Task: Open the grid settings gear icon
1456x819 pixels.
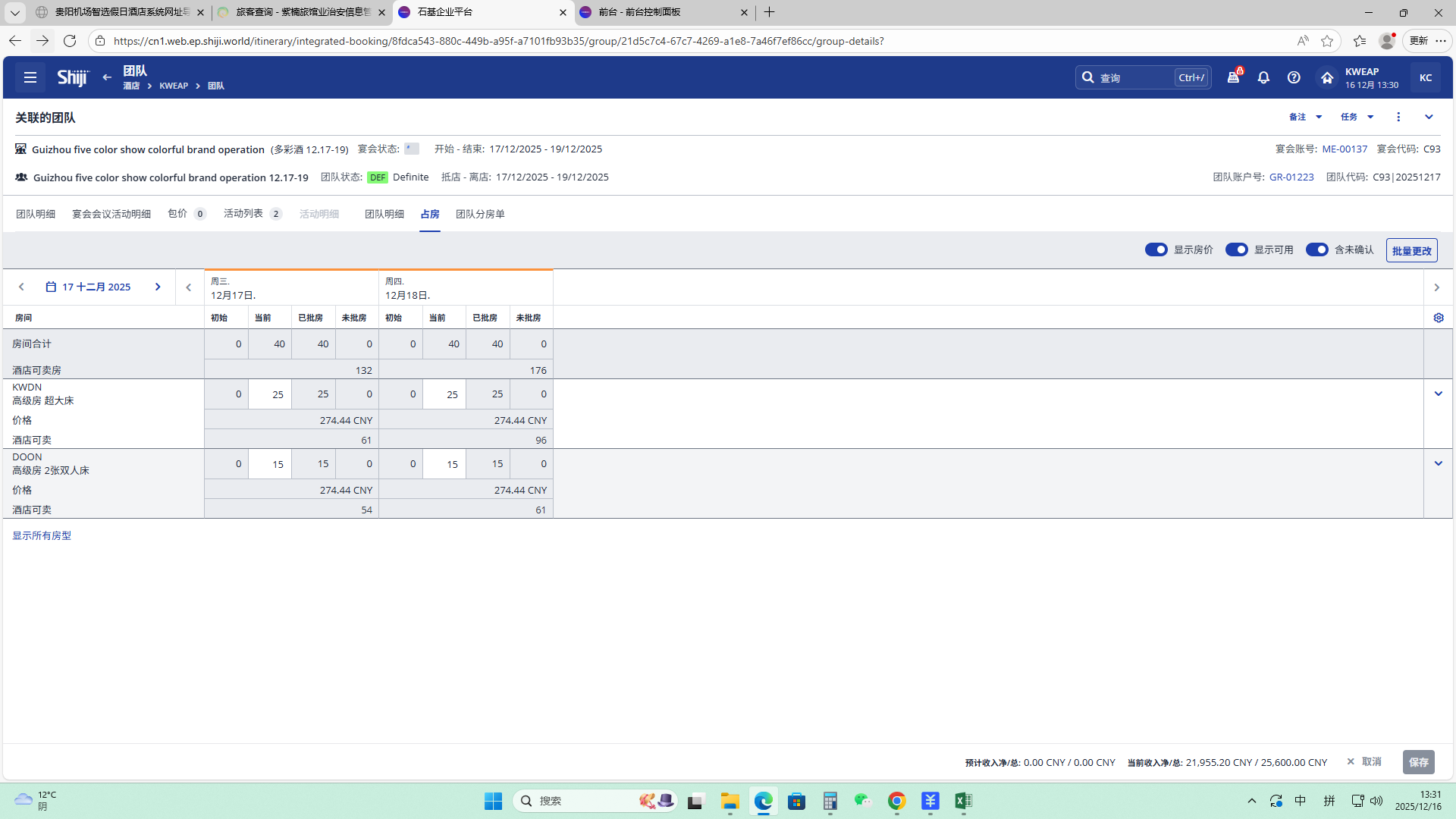Action: [1439, 318]
